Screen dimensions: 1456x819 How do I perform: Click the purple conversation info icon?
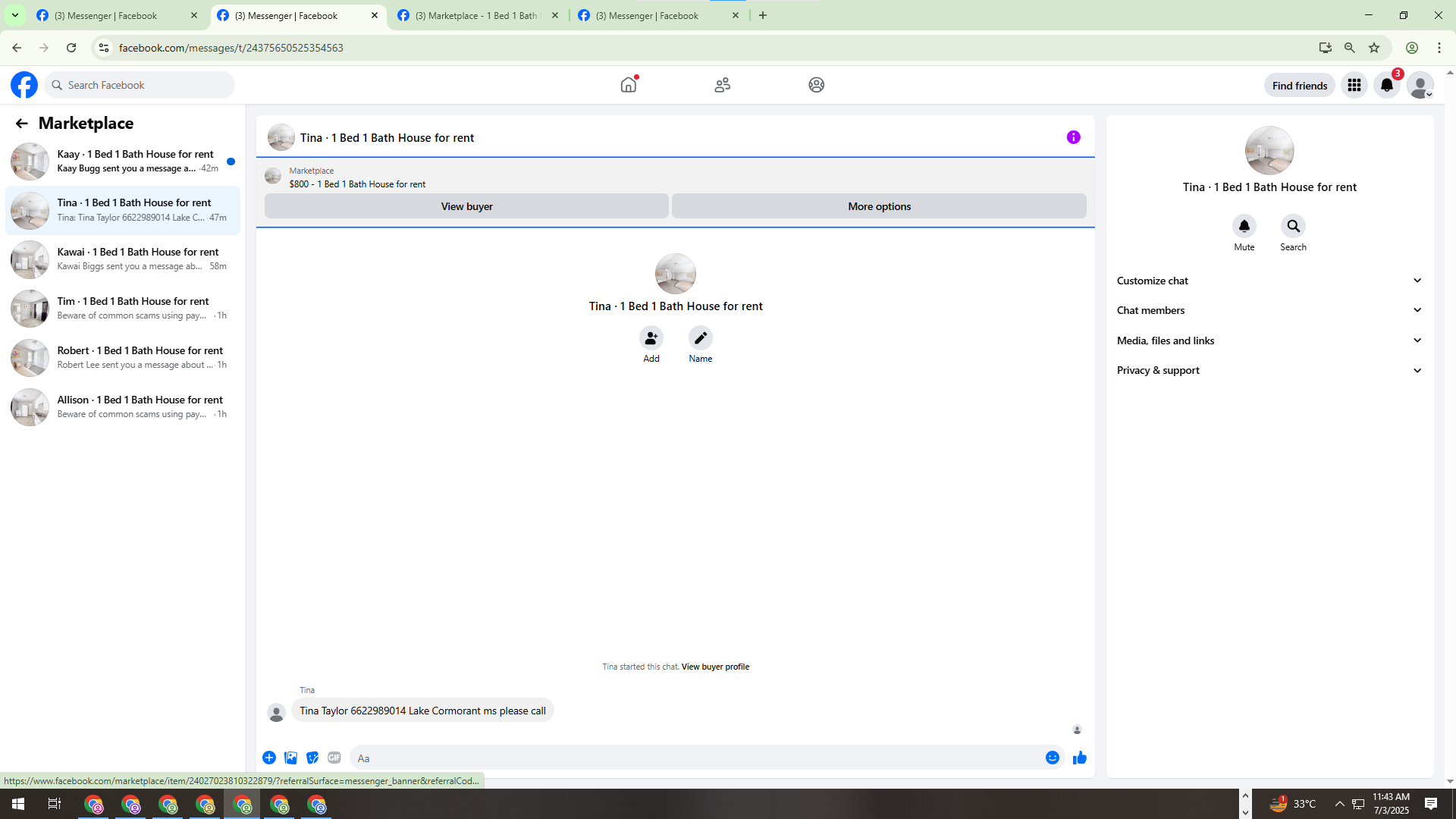click(x=1073, y=137)
